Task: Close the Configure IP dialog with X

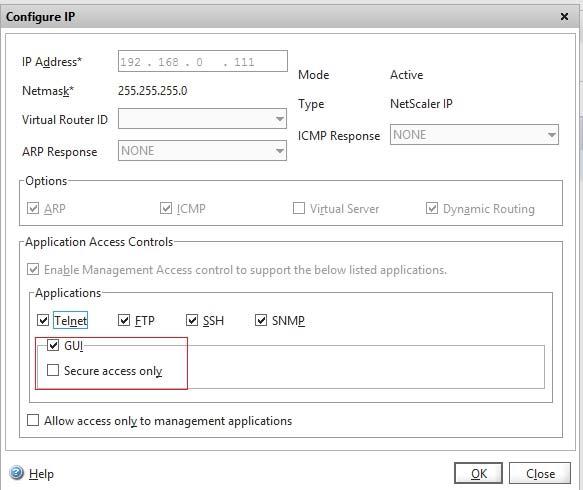Action: (x=564, y=17)
